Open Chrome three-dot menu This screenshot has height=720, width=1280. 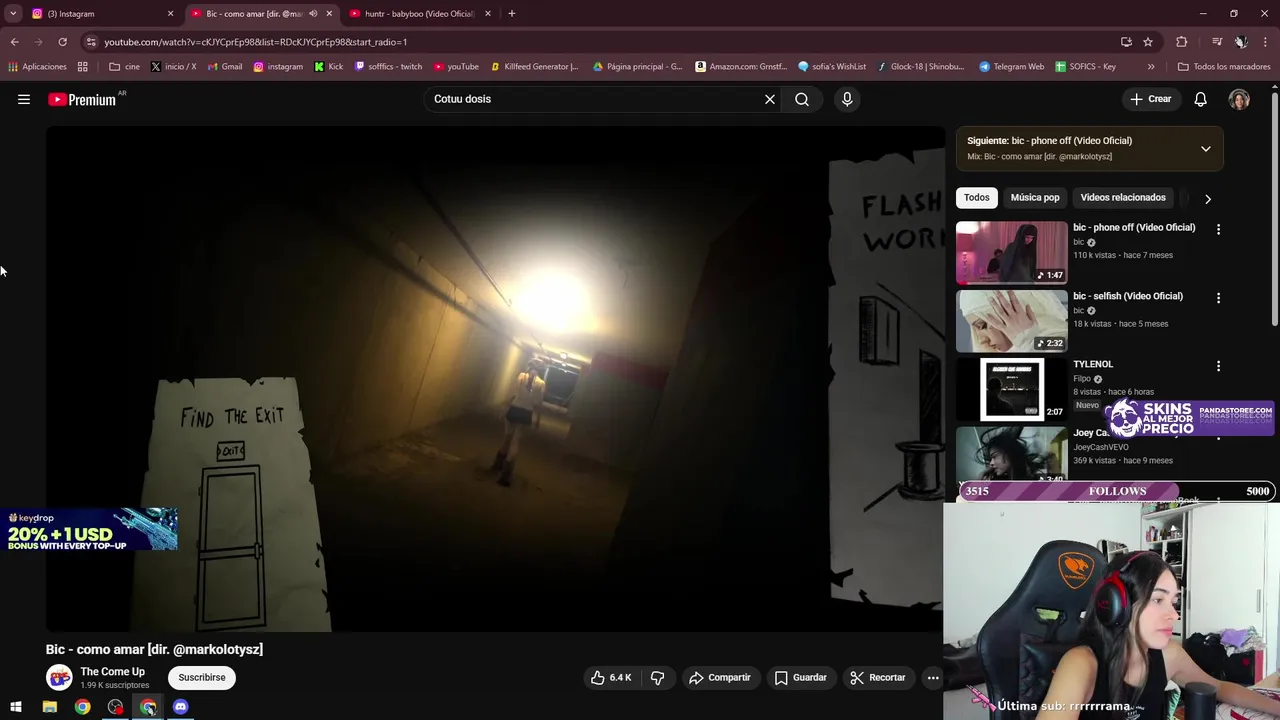[1266, 42]
